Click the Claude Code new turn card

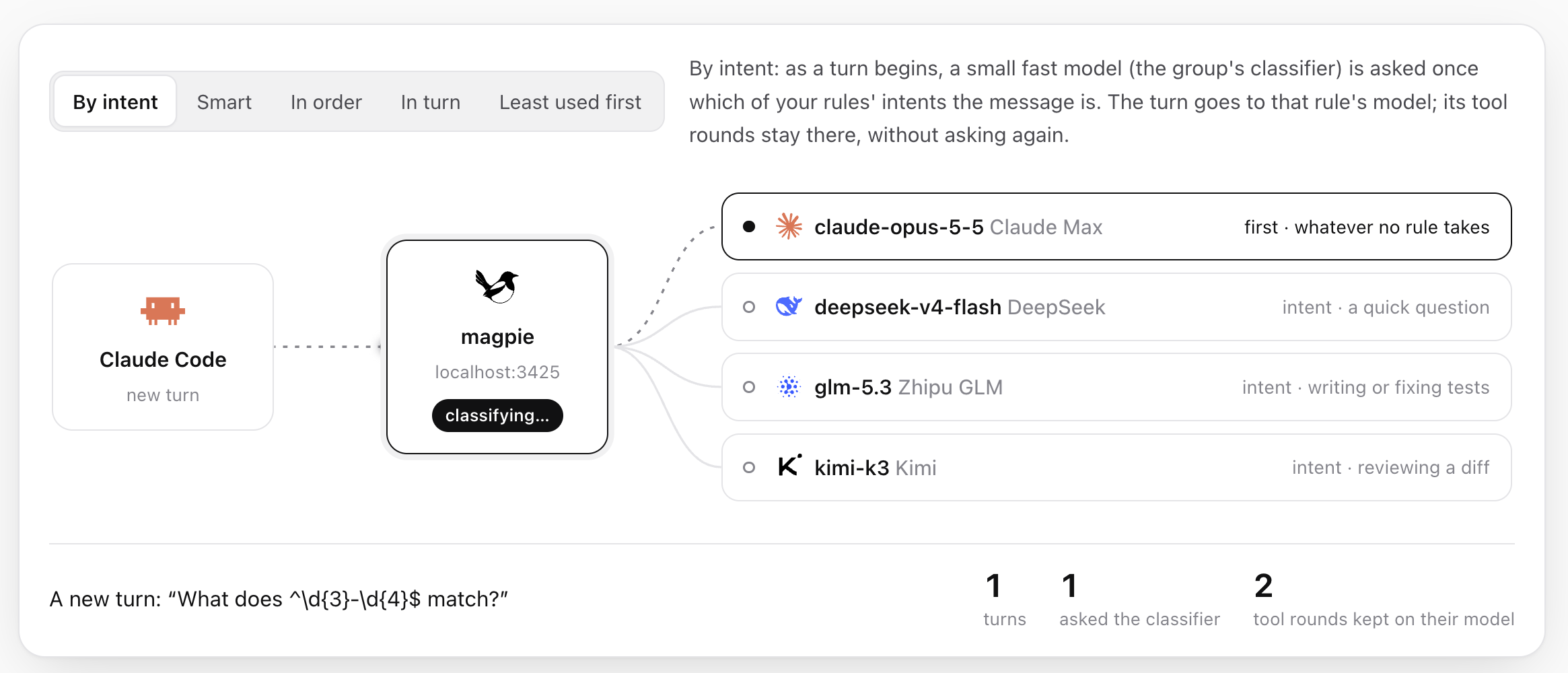click(163, 347)
